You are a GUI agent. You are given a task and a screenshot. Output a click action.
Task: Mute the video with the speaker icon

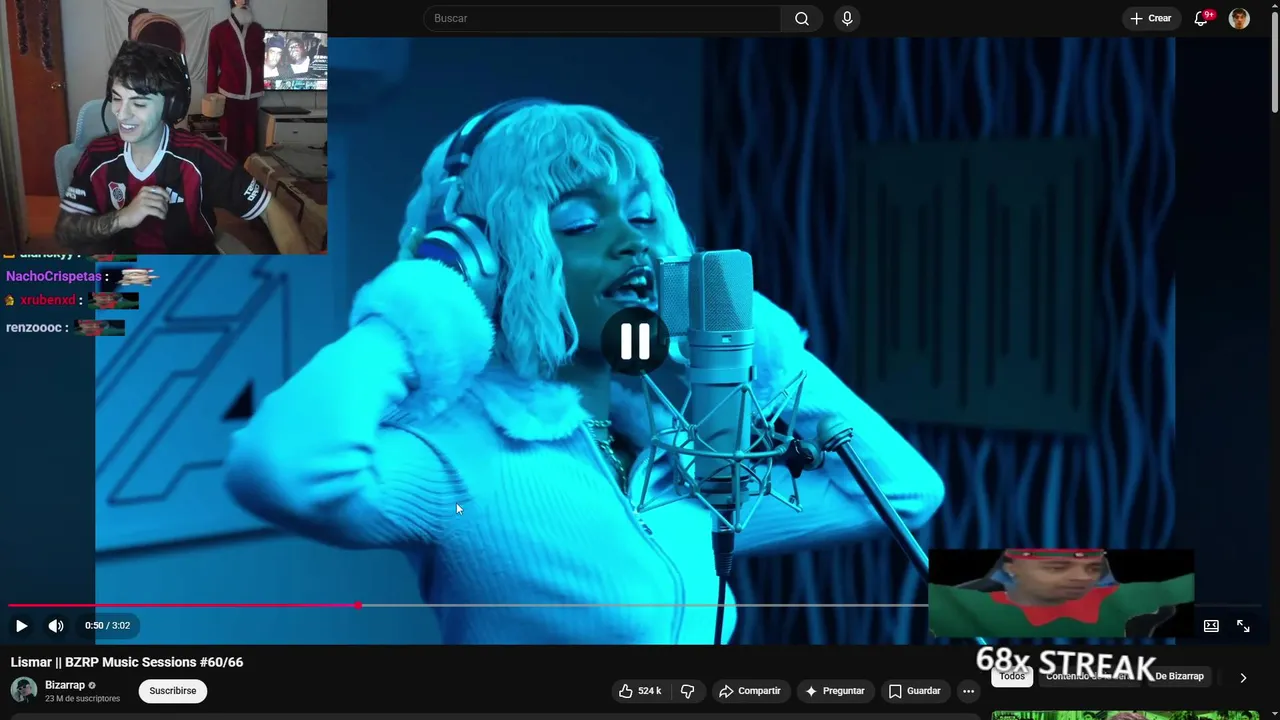point(56,626)
